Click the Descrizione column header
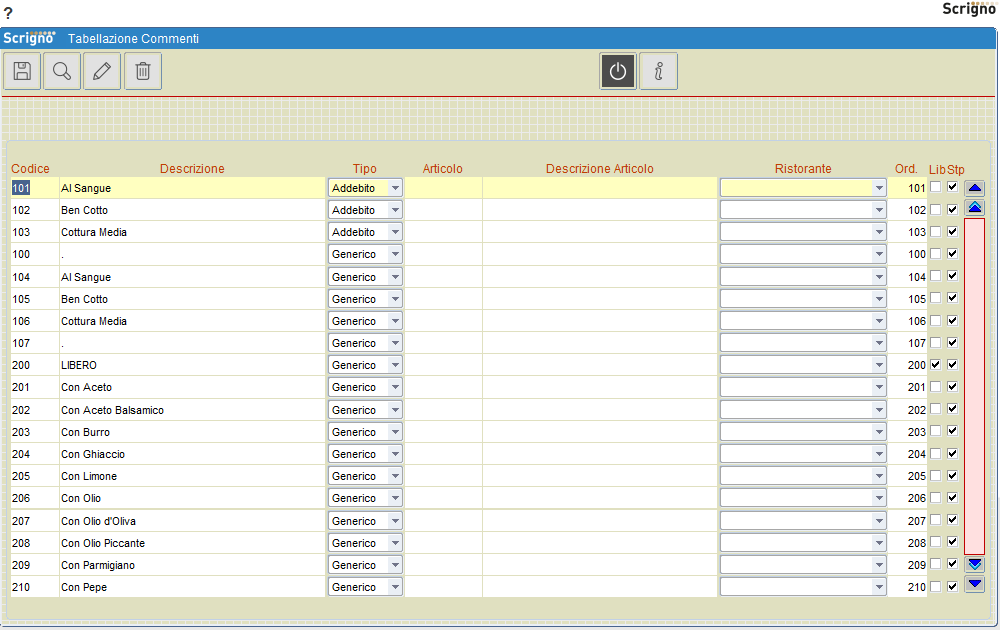The height and width of the screenshot is (630, 1000). coord(191,168)
